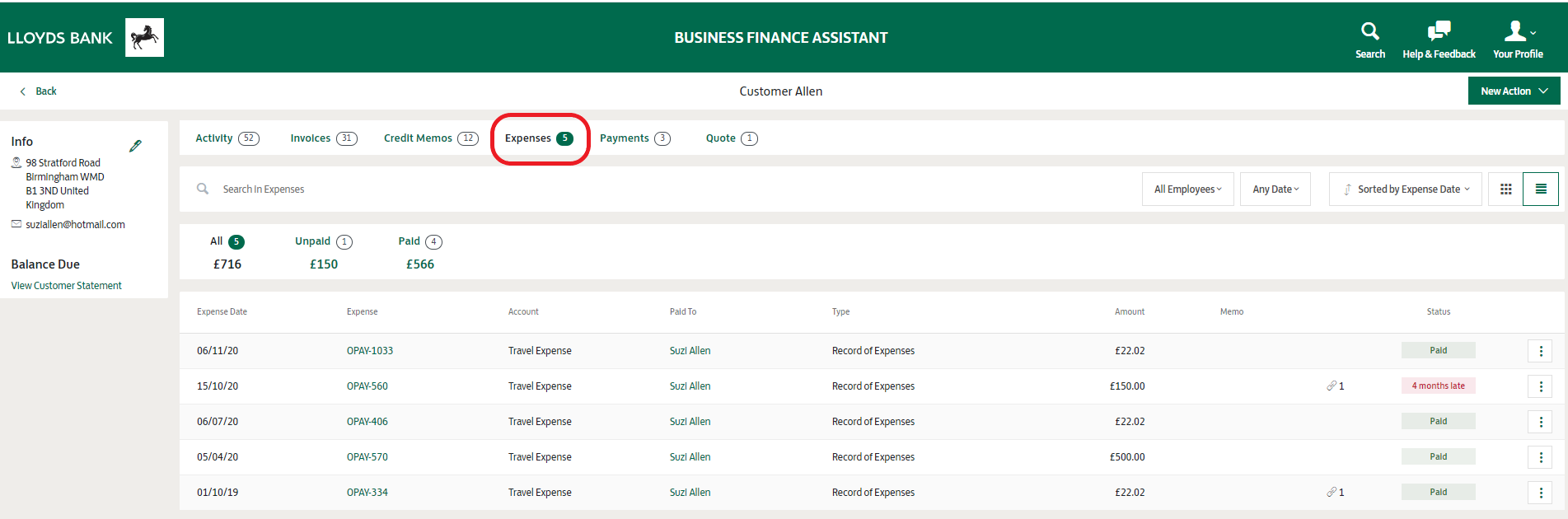Viewport: 1568px width, 519px height.
Task: Open more options for OPAY-570
Action: coord(1541,457)
